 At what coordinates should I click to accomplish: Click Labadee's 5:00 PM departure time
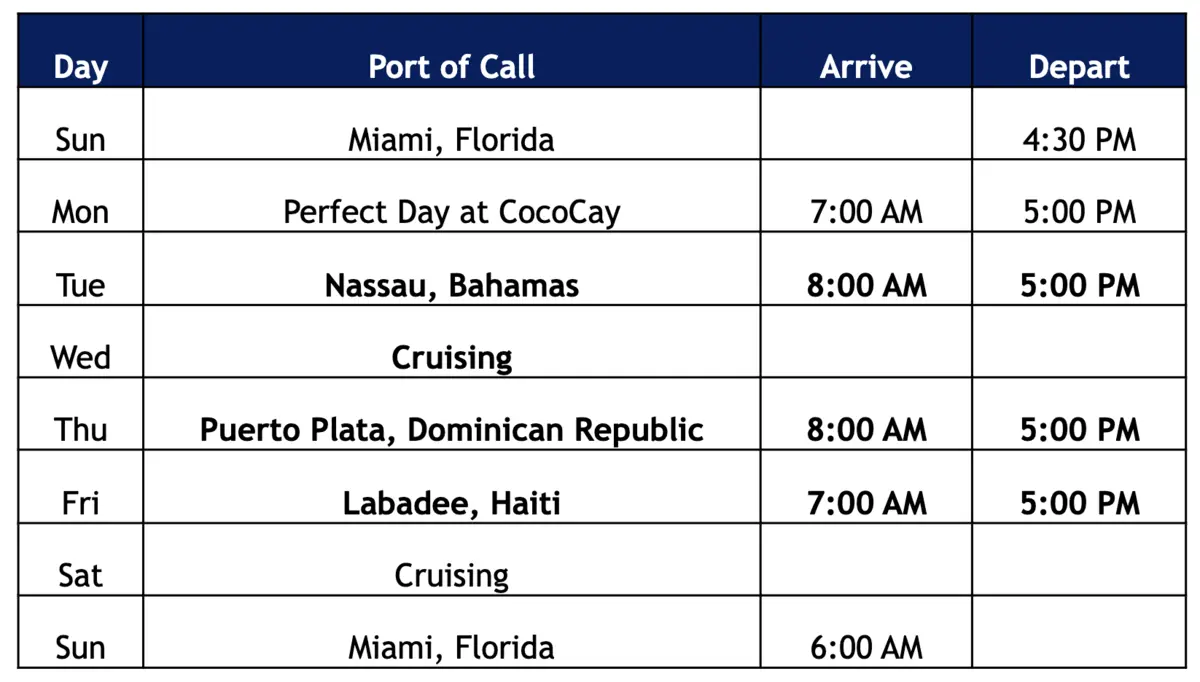(x=1079, y=502)
